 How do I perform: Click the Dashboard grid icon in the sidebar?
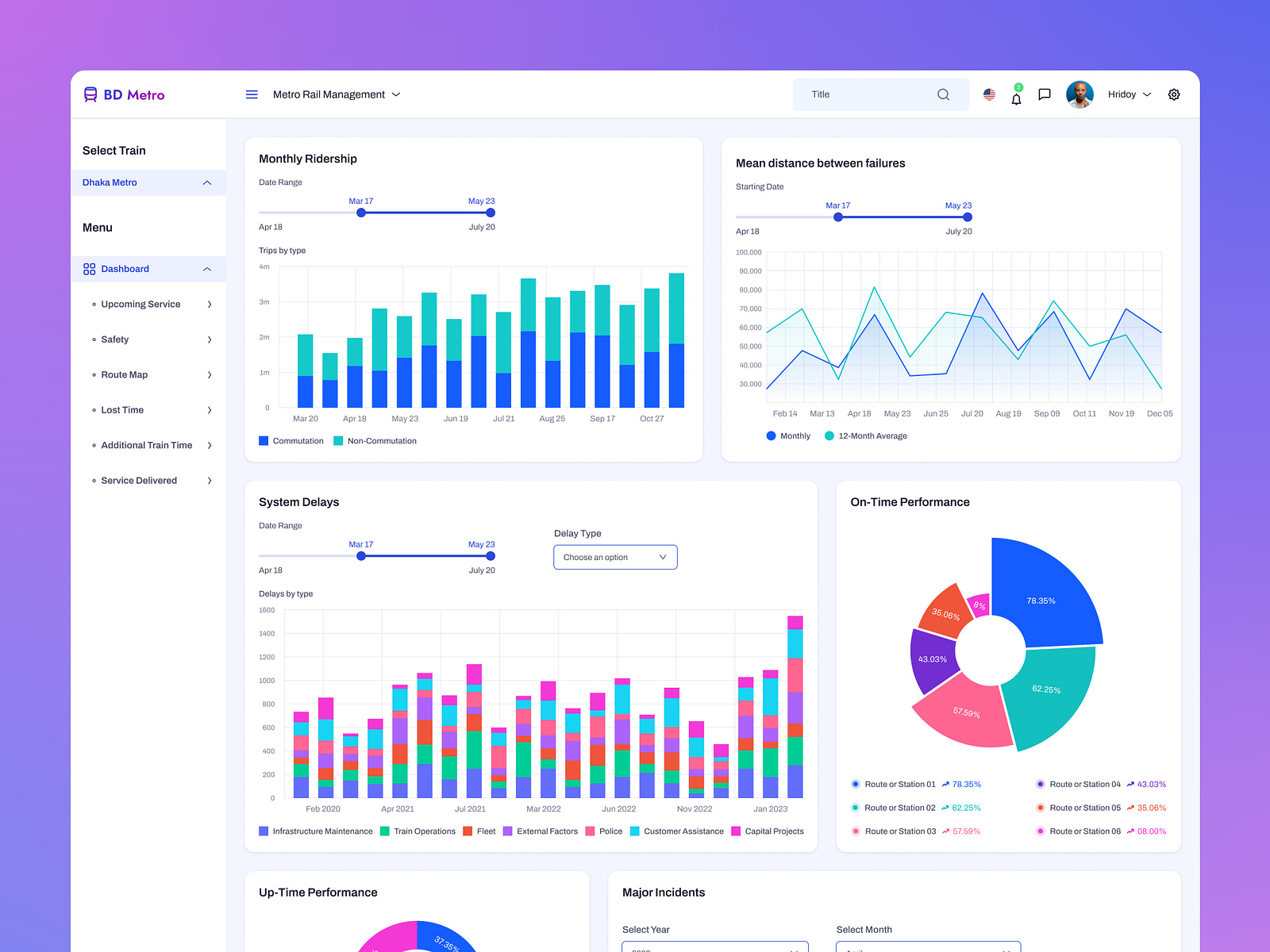pos(89,268)
